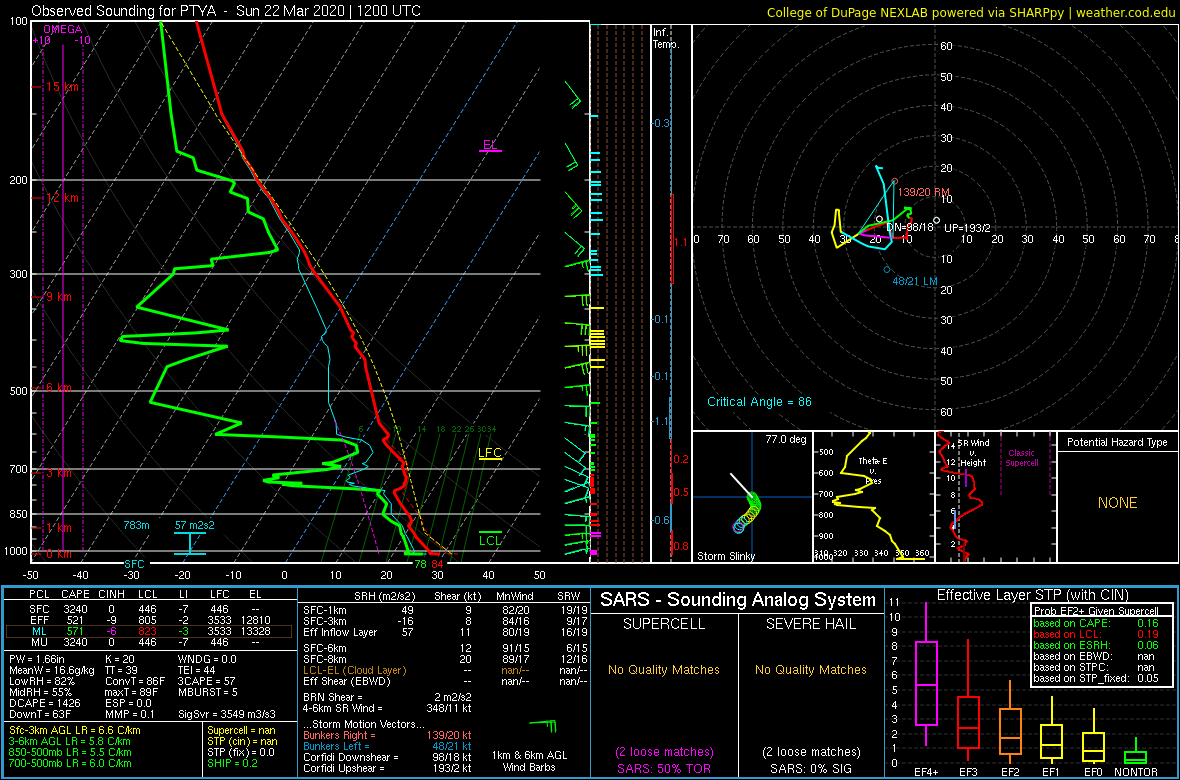The width and height of the screenshot is (1180, 780).
Task: Click the 'Supercell = nan' index
Action: pyautogui.click(x=243, y=730)
